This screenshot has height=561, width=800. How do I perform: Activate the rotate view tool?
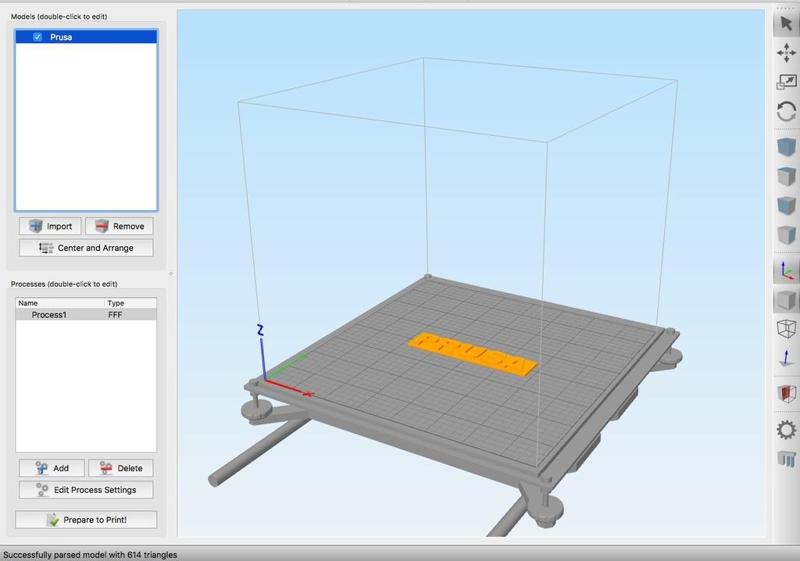click(x=786, y=111)
